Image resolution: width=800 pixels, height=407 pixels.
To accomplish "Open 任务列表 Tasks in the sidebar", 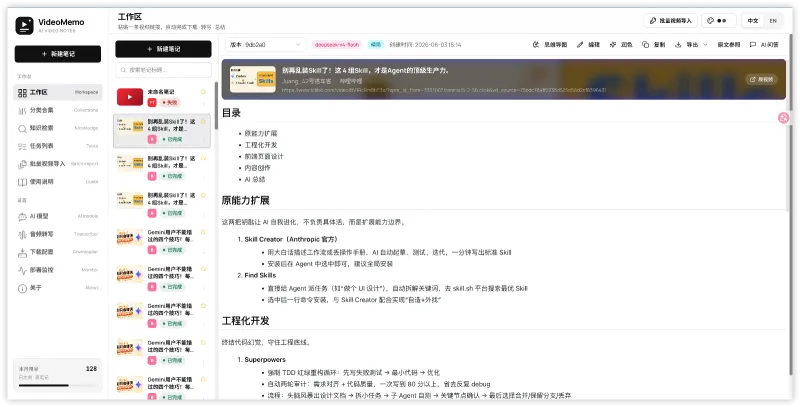I will tap(58, 146).
